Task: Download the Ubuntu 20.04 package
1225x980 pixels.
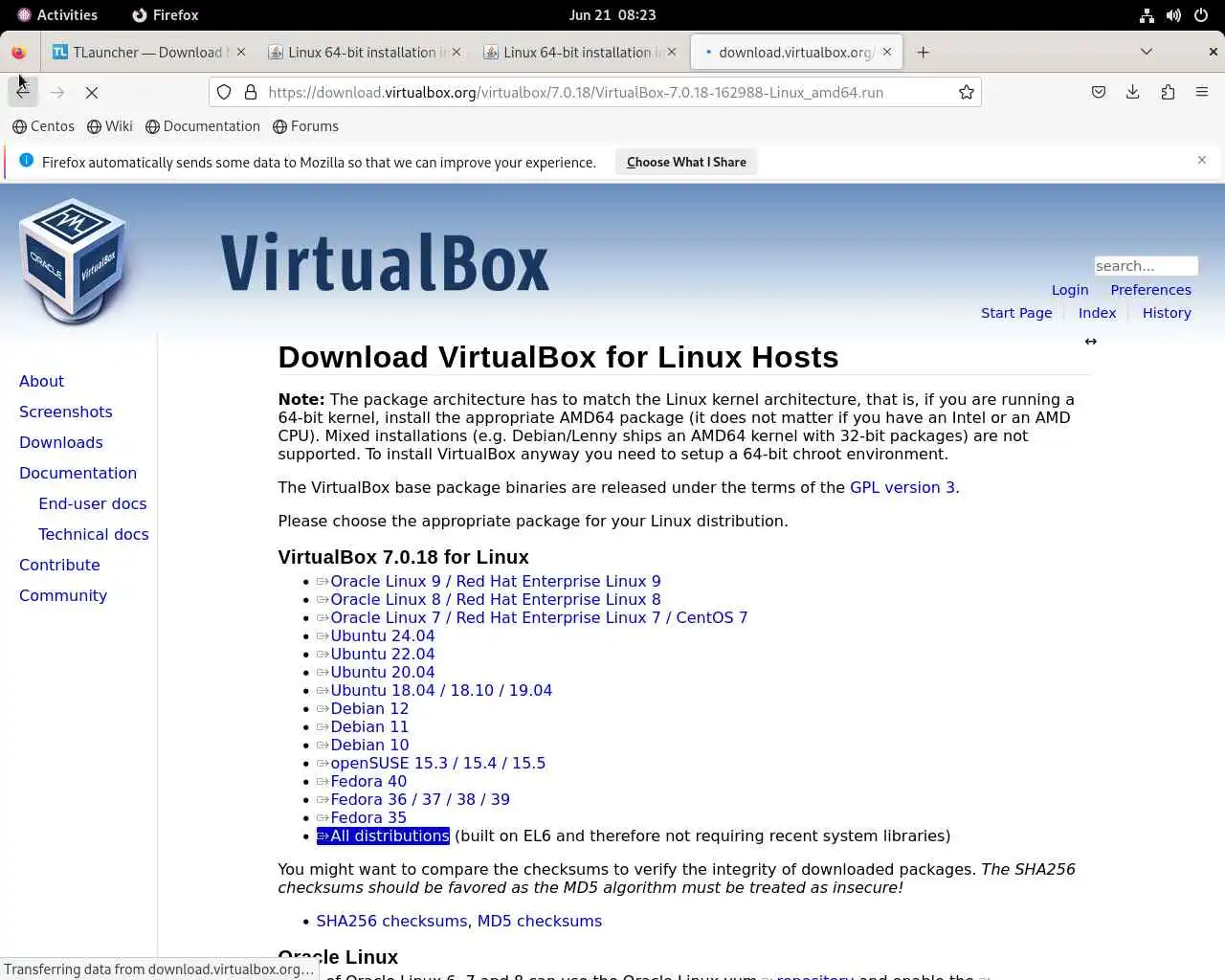Action: [376, 672]
